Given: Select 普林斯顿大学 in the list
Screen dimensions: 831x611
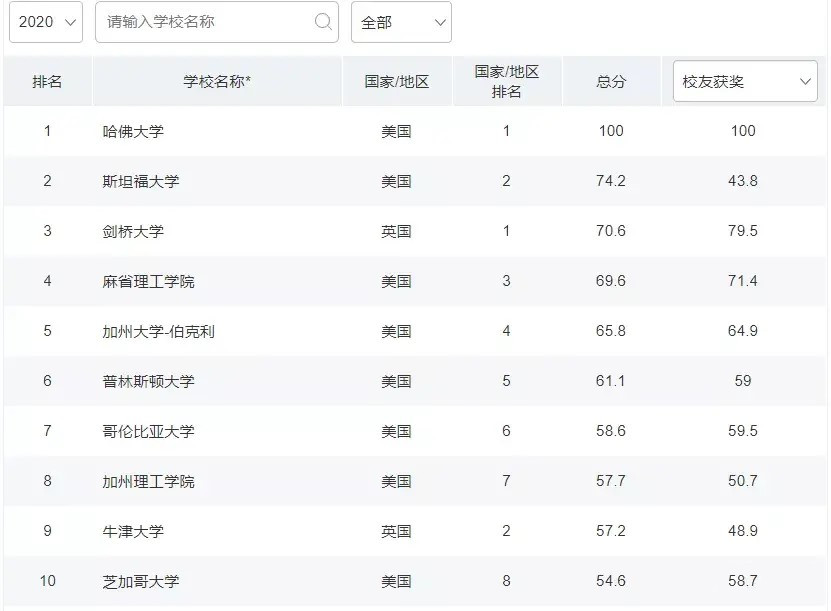Looking at the screenshot, I should coord(150,381).
